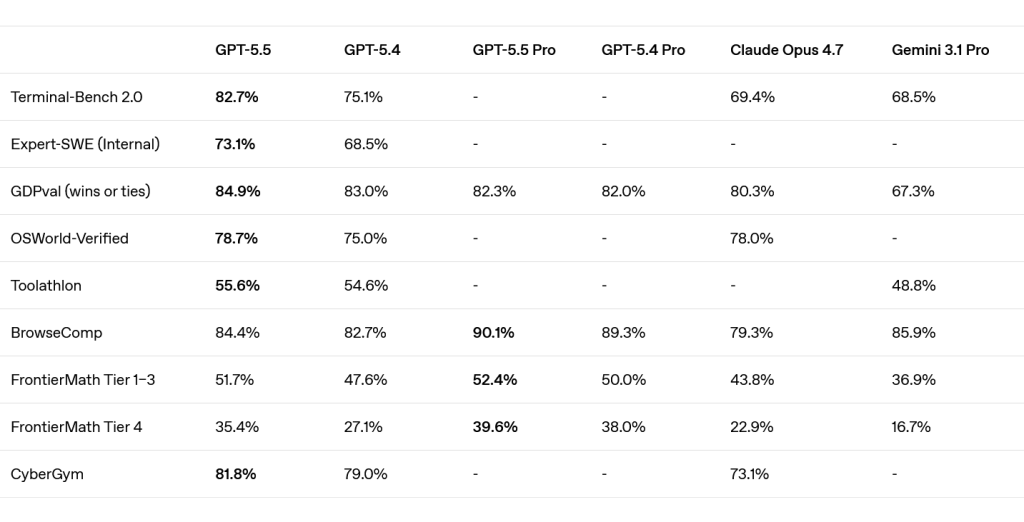Click the GPT-5.5 Pro column header

tap(514, 50)
